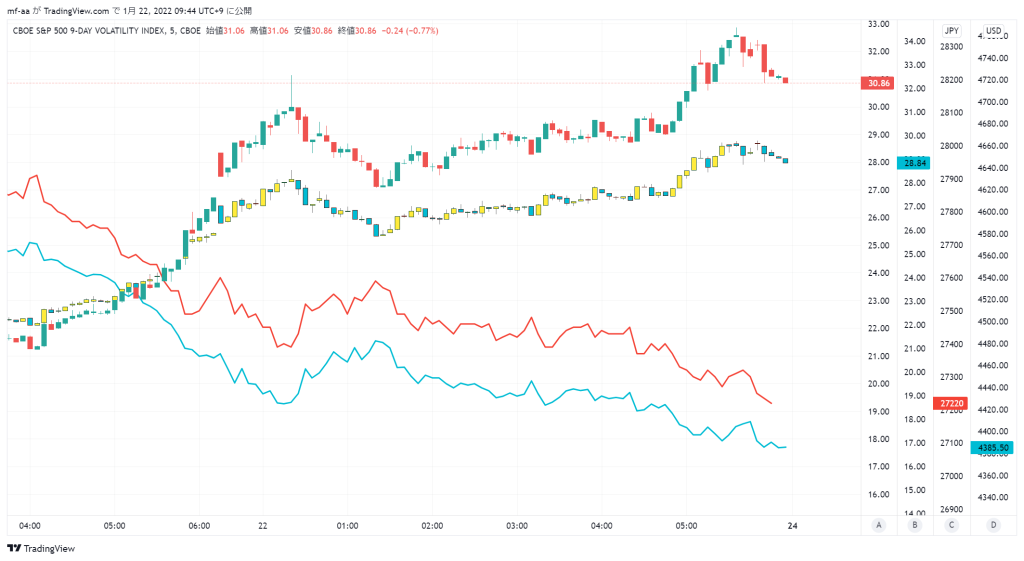Image resolution: width=1024 pixels, height=561 pixels.
Task: Click 28300 on scale C axis
Action: pyautogui.click(x=952, y=47)
